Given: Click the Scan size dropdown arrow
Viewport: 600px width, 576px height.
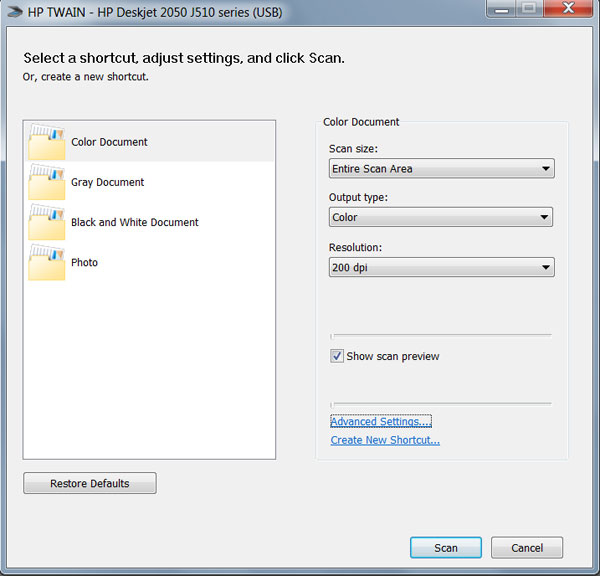Looking at the screenshot, I should tap(546, 168).
